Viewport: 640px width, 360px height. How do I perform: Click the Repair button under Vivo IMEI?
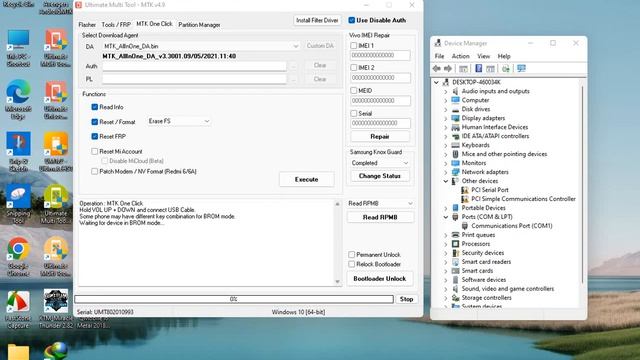380,136
